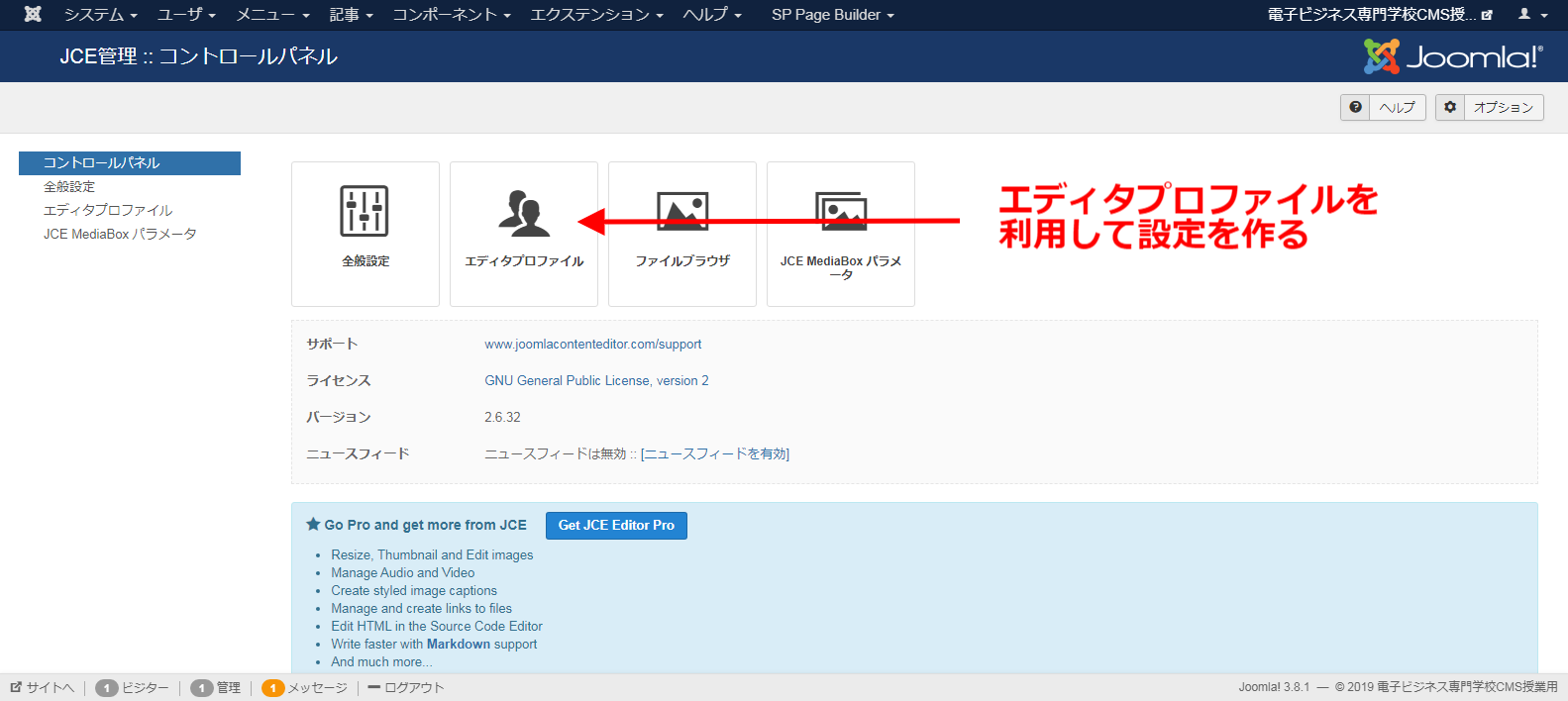Screen dimensions: 1568x701
Task: Click the ライセンス label
Action: click(x=339, y=381)
